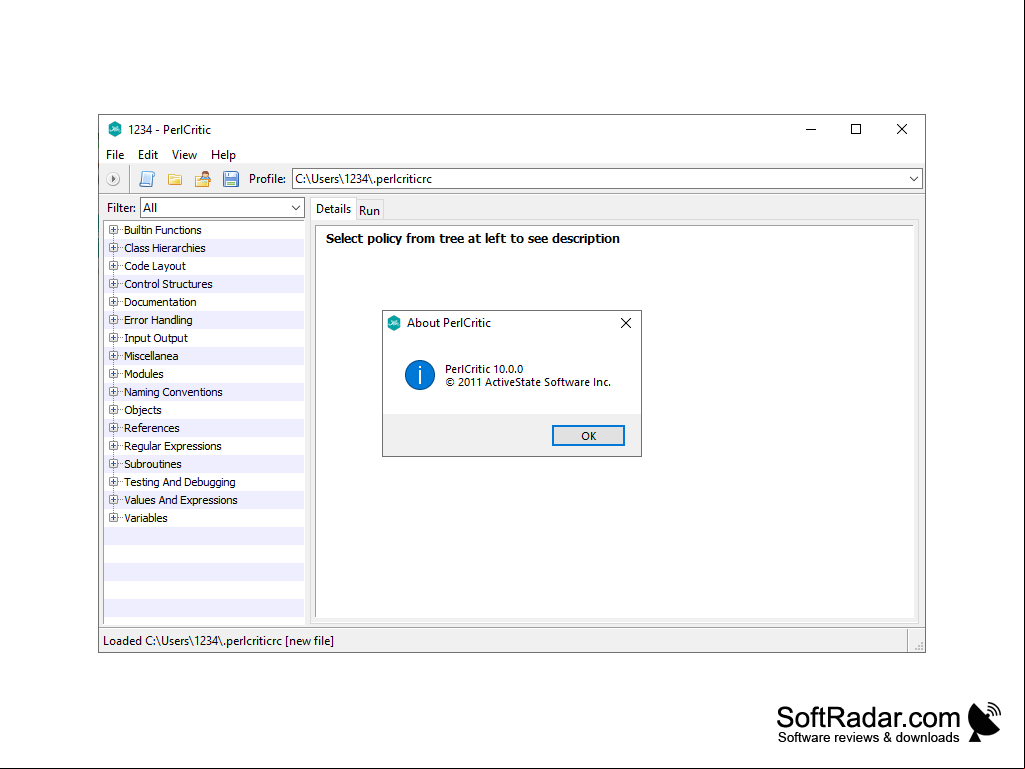Open the Edit menu

point(148,155)
